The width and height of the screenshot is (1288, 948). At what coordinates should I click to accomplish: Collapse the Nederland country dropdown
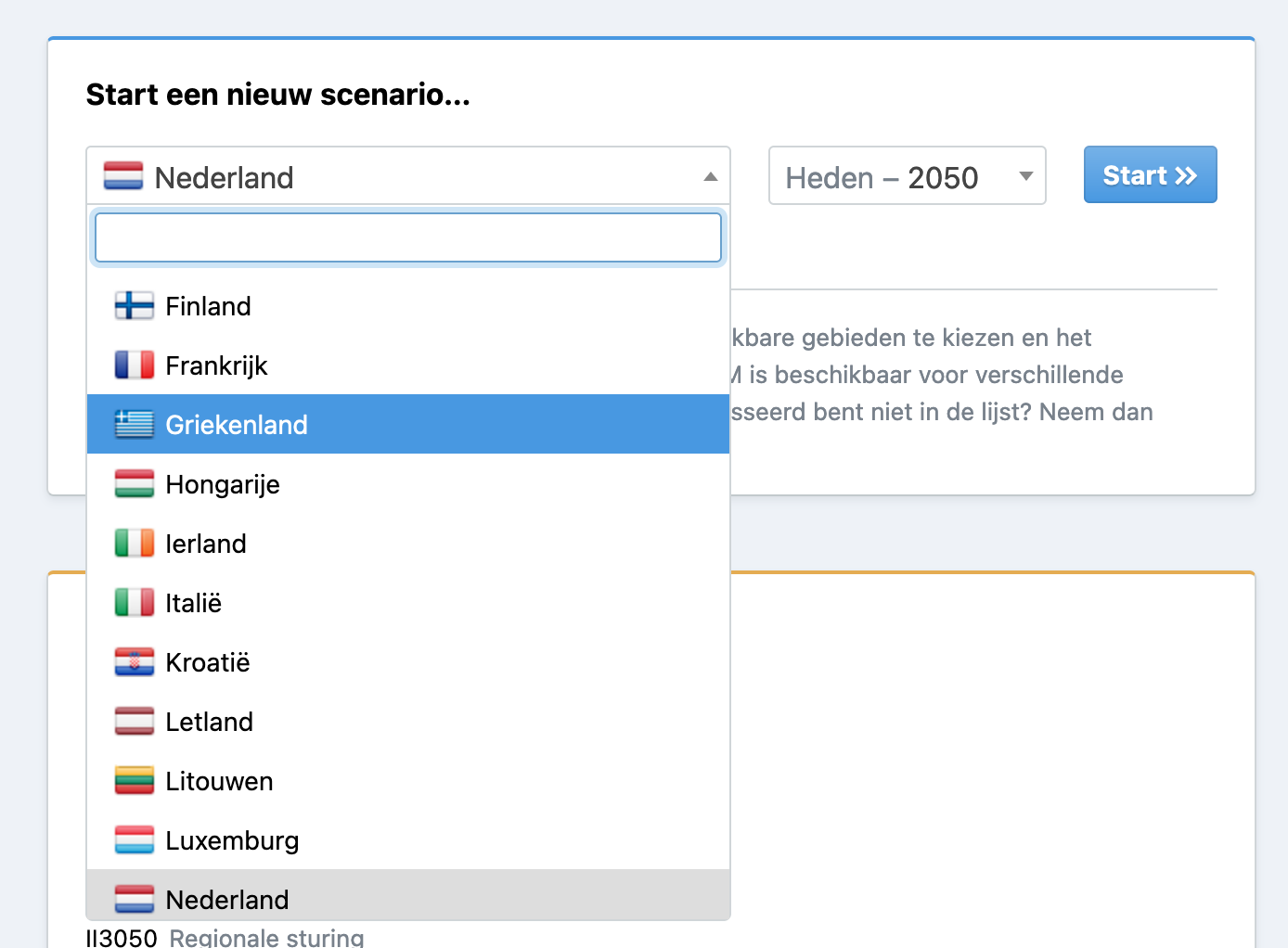408,175
